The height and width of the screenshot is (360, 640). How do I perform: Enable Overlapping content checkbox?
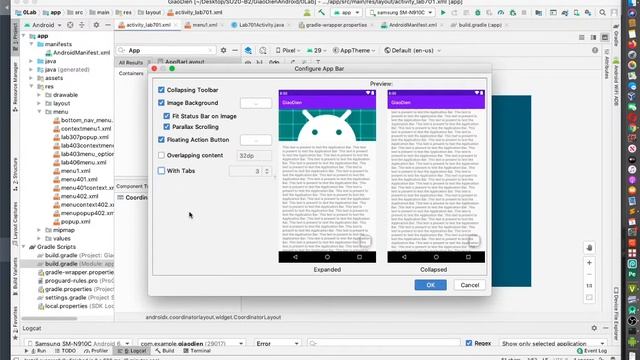[x=161, y=155]
